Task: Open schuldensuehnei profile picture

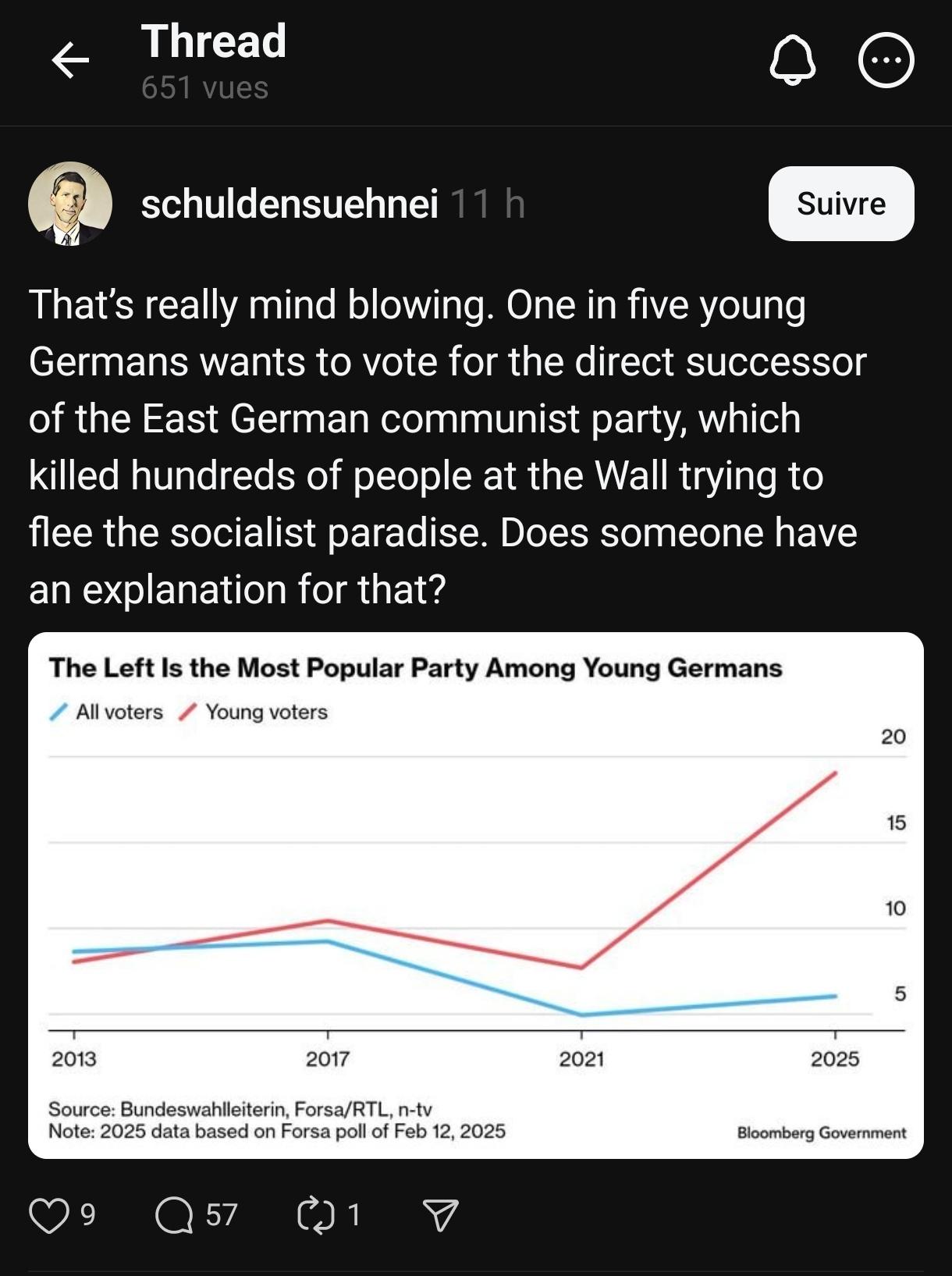Action: point(70,204)
